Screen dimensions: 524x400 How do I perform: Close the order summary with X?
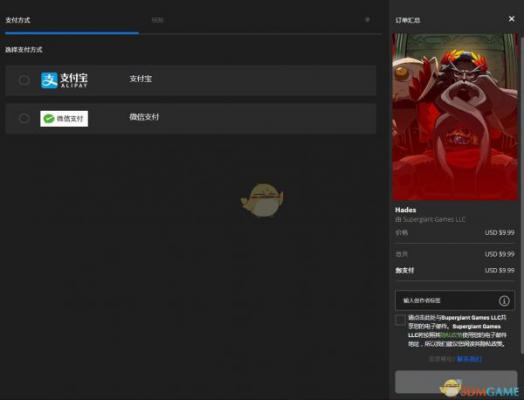(x=511, y=19)
